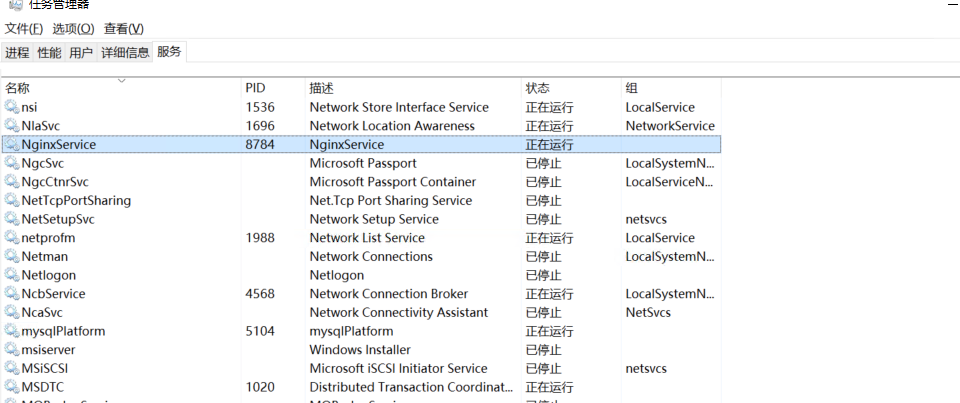Click the gear icon of NgcSvc

pyautogui.click(x=12, y=163)
